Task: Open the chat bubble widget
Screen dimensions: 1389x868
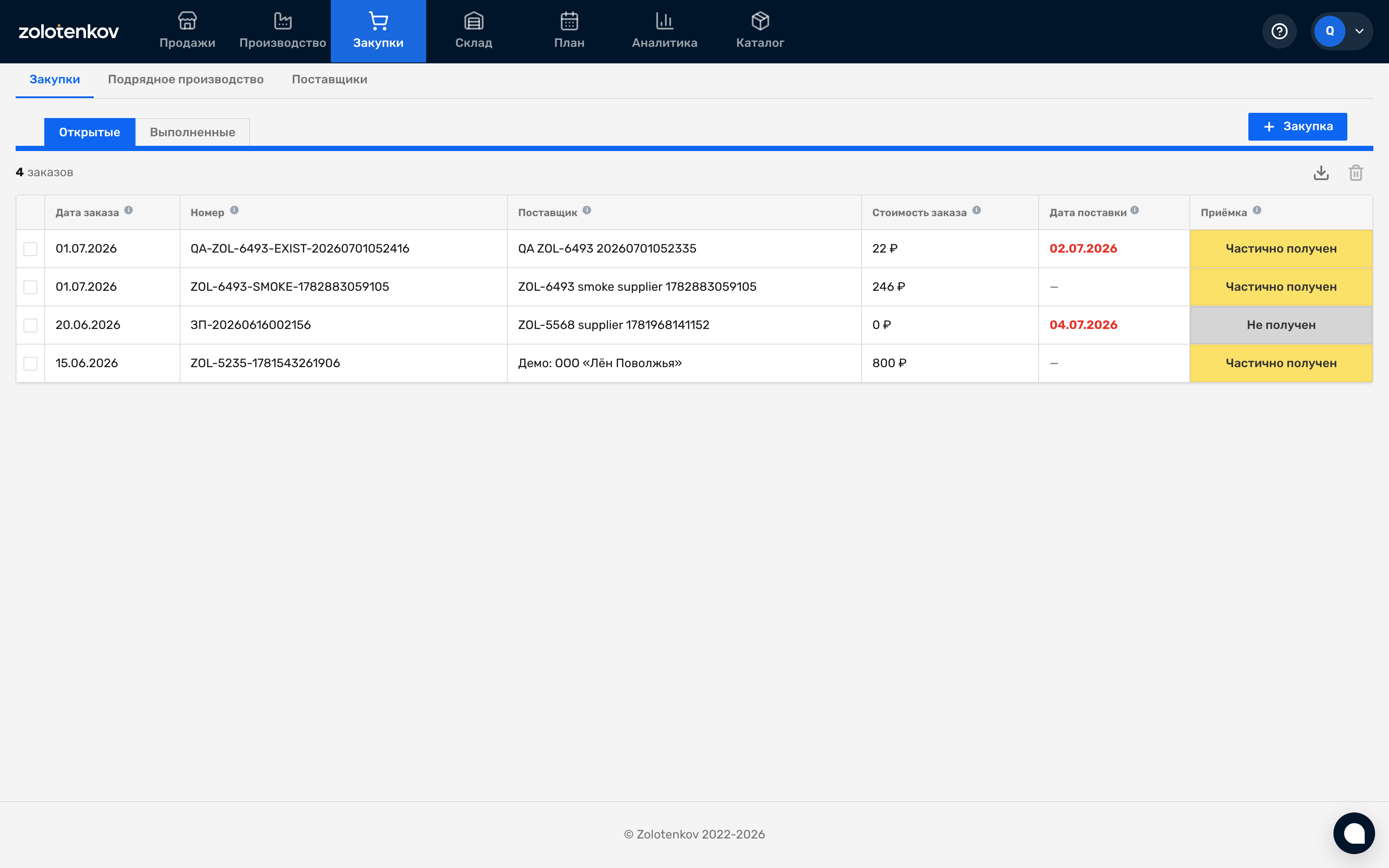Action: click(1354, 833)
